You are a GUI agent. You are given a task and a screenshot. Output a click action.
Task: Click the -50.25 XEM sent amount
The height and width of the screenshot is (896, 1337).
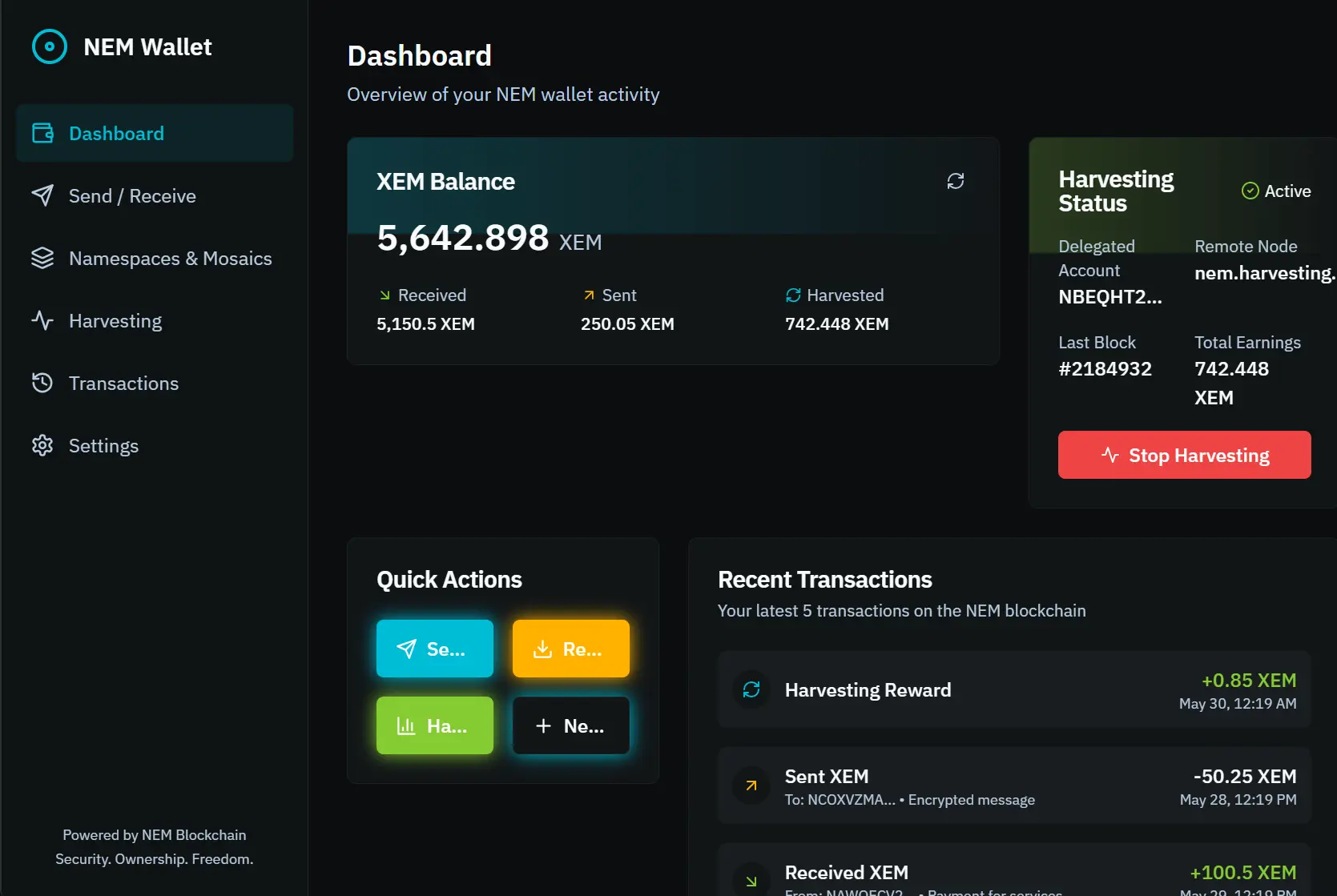1245,777
